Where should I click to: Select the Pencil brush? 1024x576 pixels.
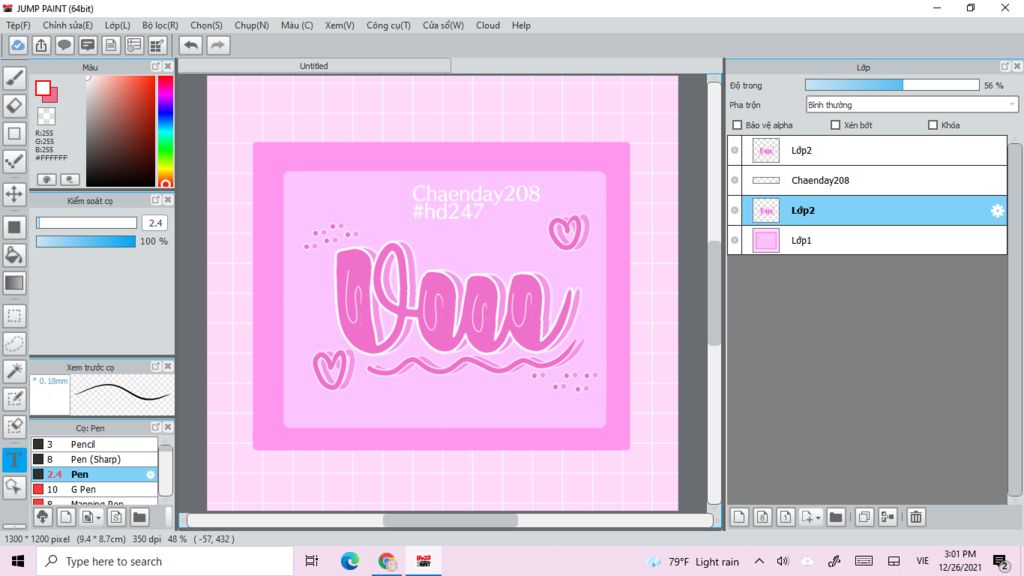point(95,444)
